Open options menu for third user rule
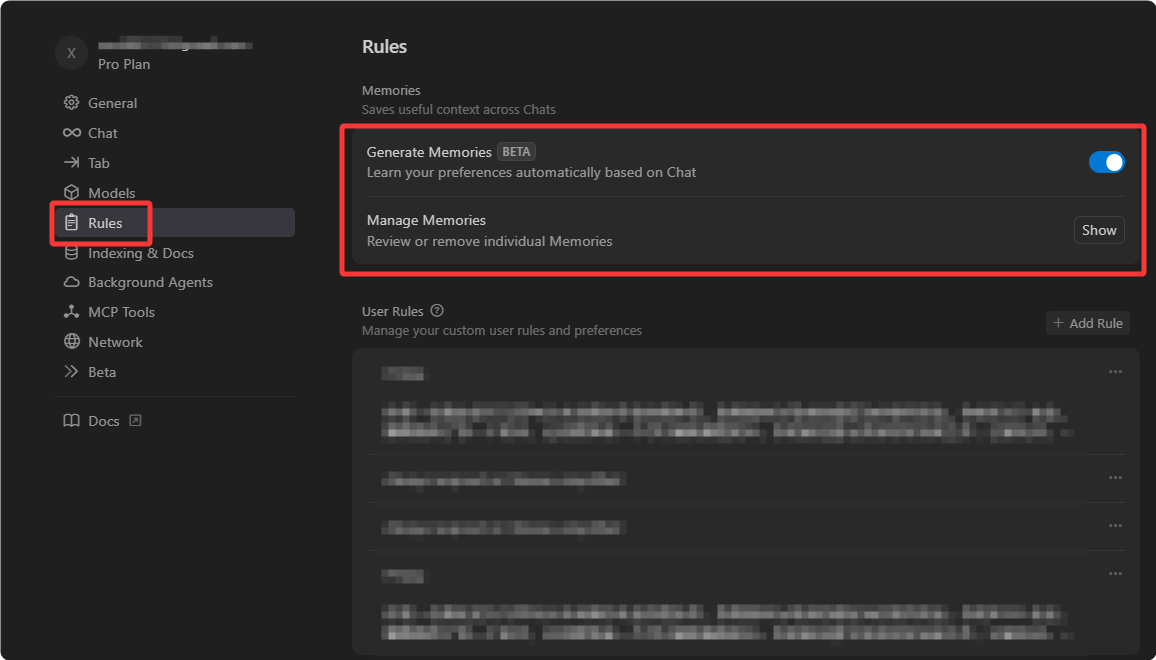This screenshot has width=1156, height=660. pyautogui.click(x=1115, y=526)
